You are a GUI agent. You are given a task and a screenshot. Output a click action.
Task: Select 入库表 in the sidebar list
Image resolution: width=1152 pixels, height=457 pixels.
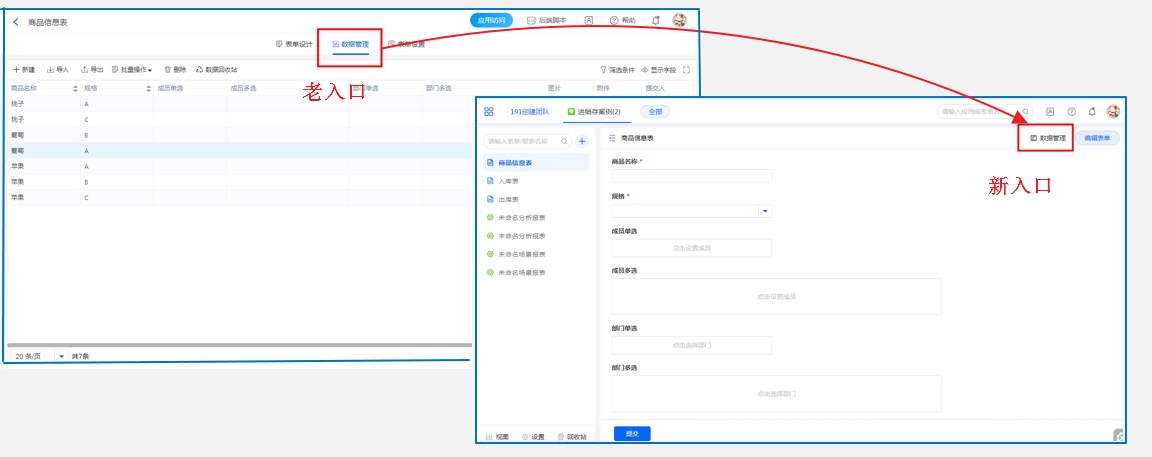(x=510, y=181)
